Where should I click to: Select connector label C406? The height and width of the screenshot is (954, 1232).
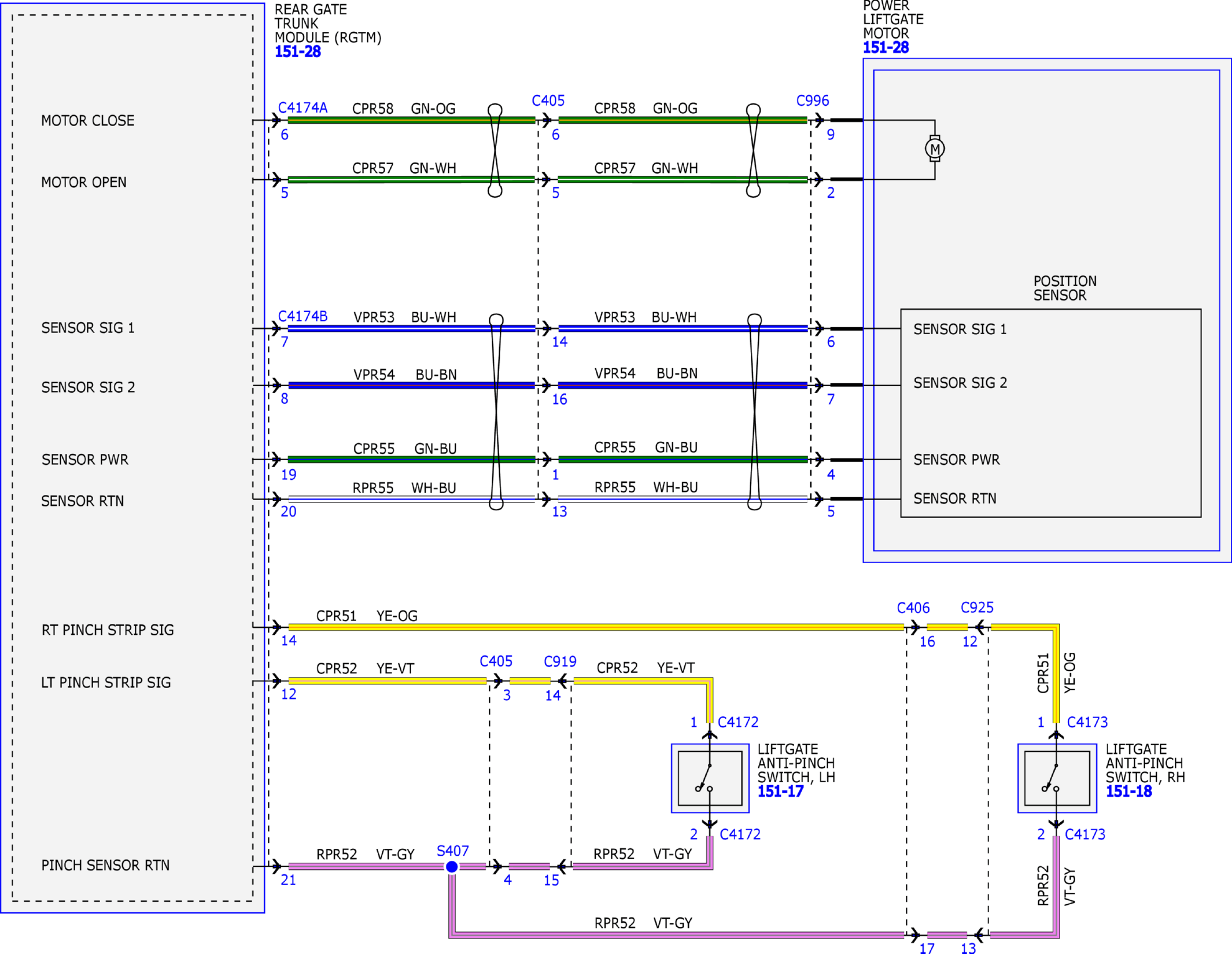(913, 608)
